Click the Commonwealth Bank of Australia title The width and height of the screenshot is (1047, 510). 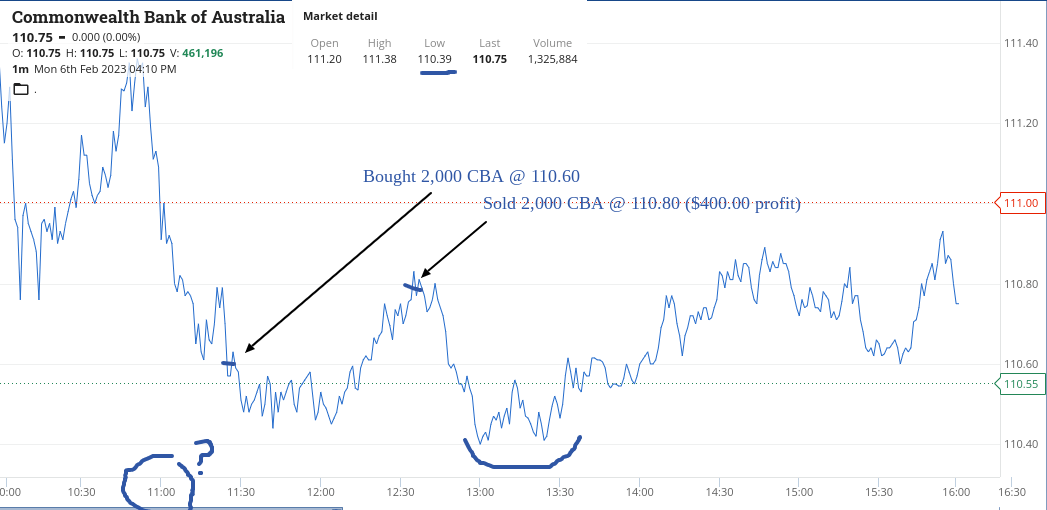tap(148, 17)
